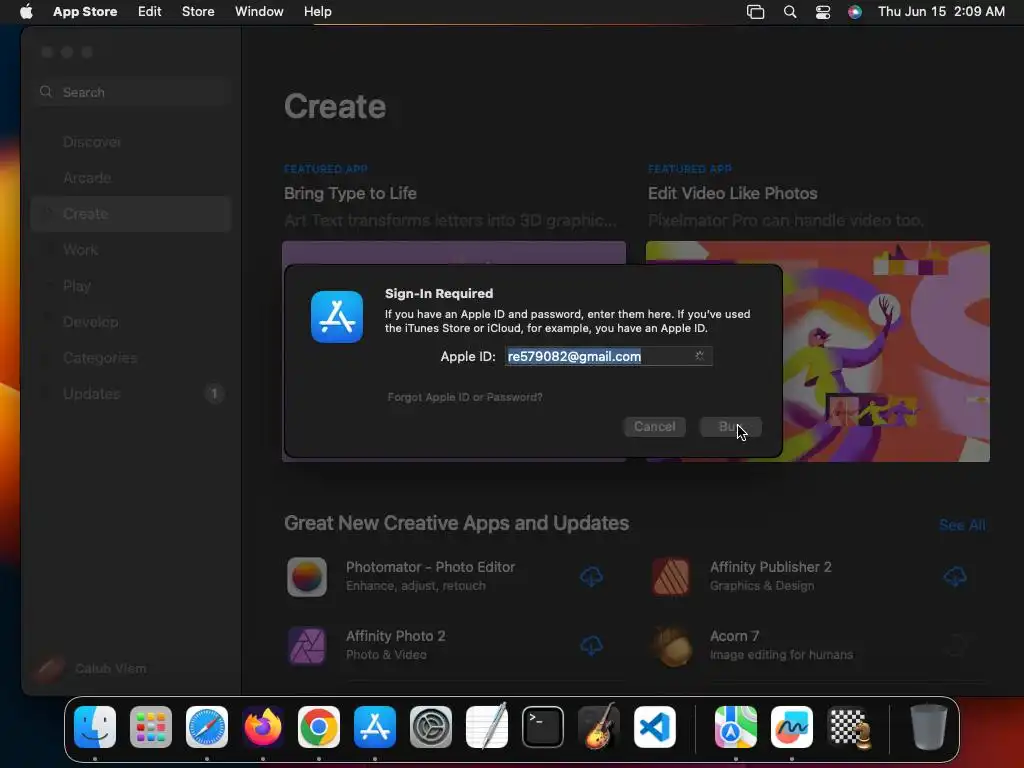
Task: Download Affinity Publisher 2 via cloud icon
Action: [x=955, y=577]
